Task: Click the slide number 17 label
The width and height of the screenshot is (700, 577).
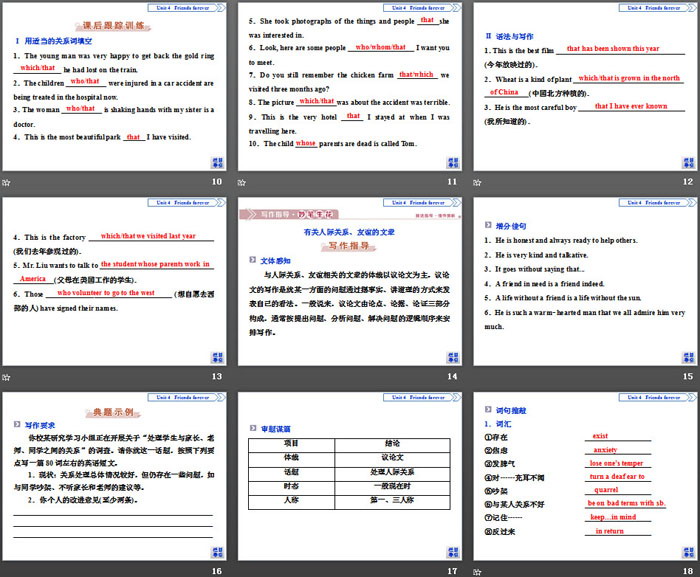Action: pos(452,570)
